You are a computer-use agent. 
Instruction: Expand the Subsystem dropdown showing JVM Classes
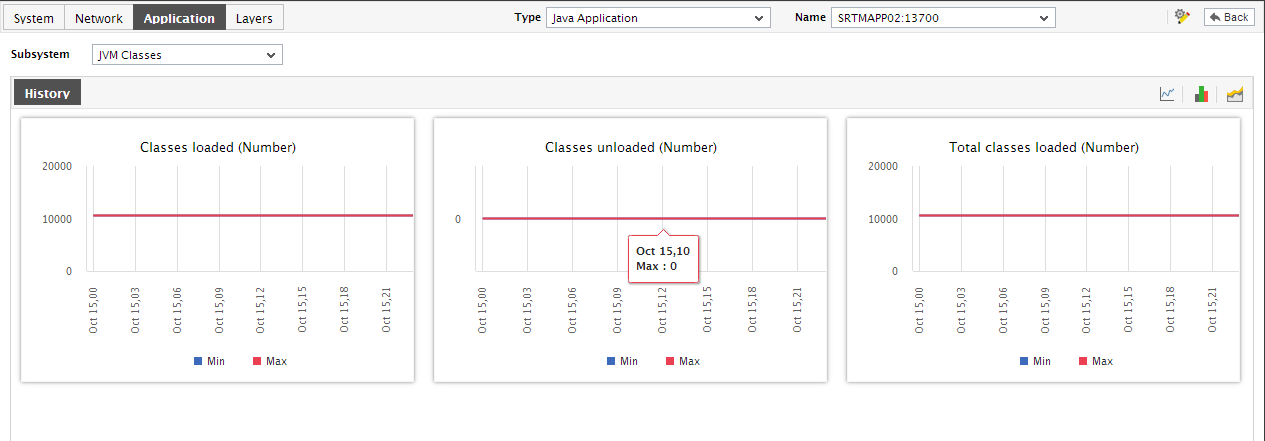click(187, 55)
